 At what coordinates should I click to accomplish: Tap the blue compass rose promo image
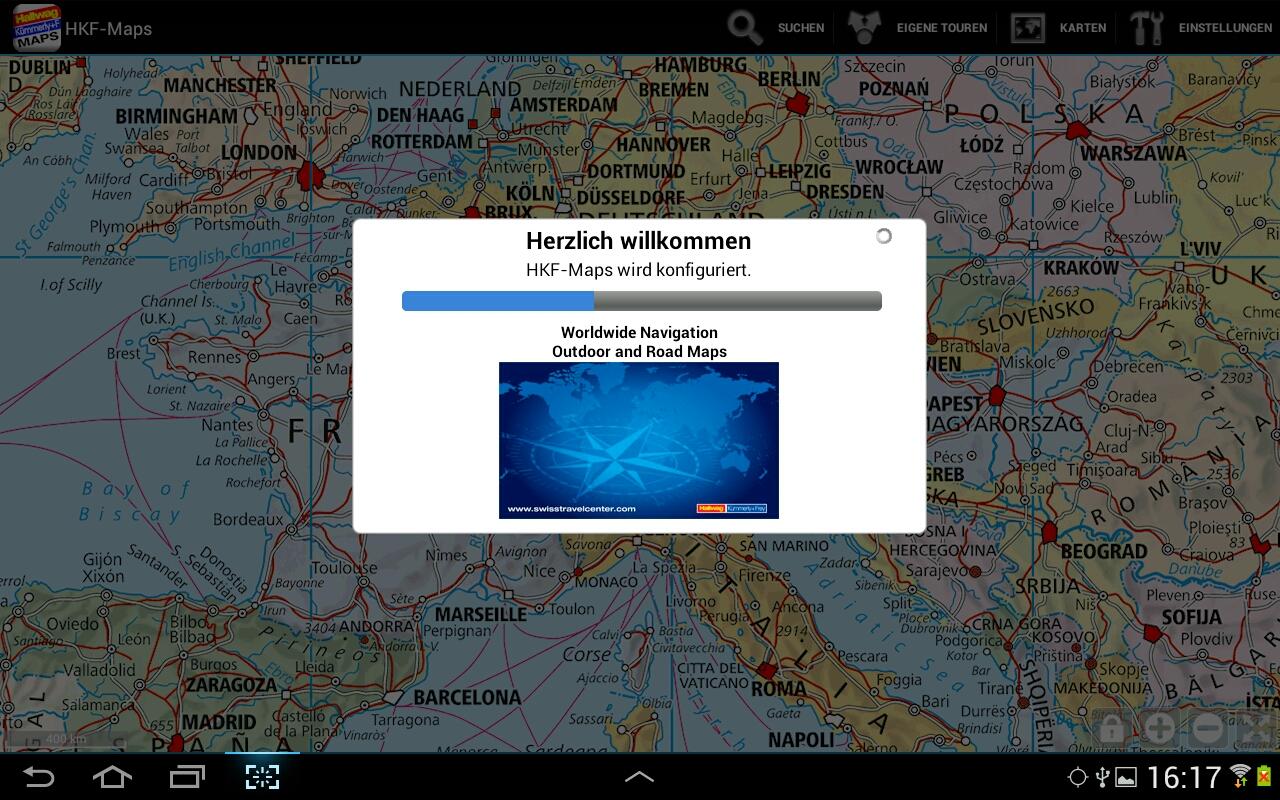tap(639, 440)
